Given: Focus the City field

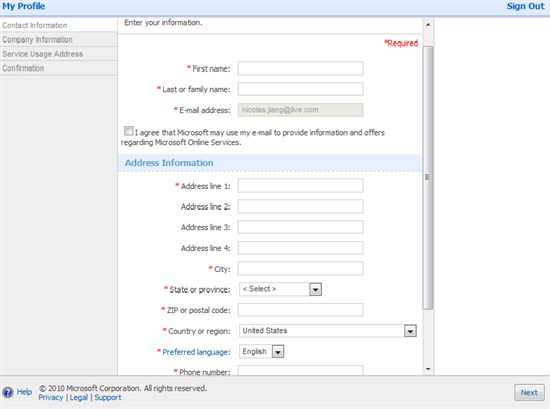Looking at the screenshot, I should (301, 269).
